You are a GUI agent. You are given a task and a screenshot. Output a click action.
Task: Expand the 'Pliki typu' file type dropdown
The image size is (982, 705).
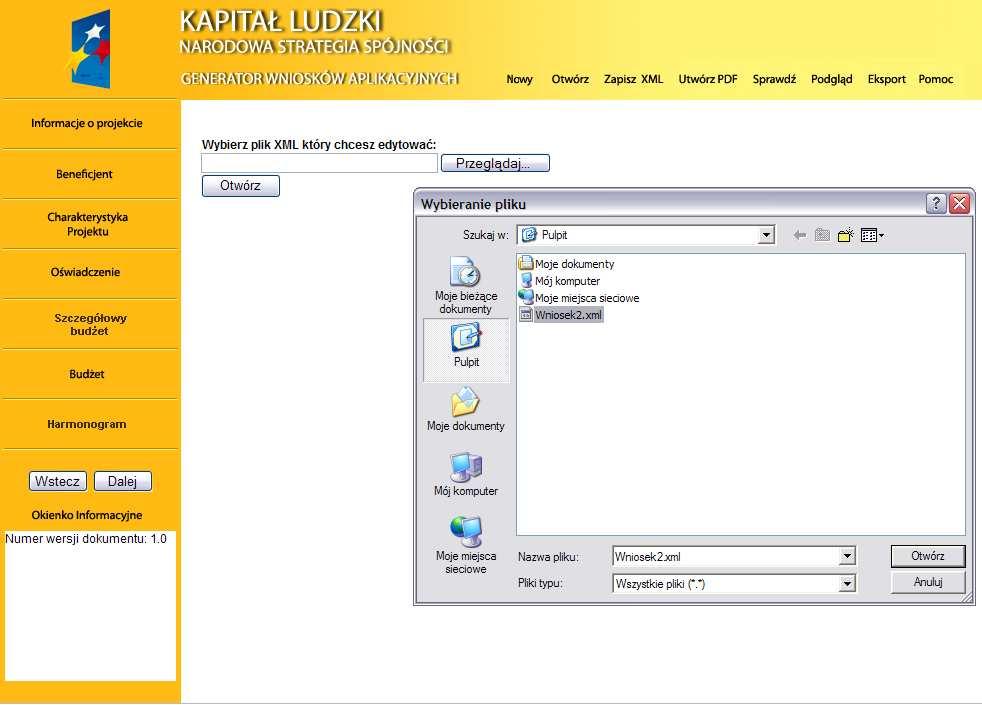tap(847, 584)
